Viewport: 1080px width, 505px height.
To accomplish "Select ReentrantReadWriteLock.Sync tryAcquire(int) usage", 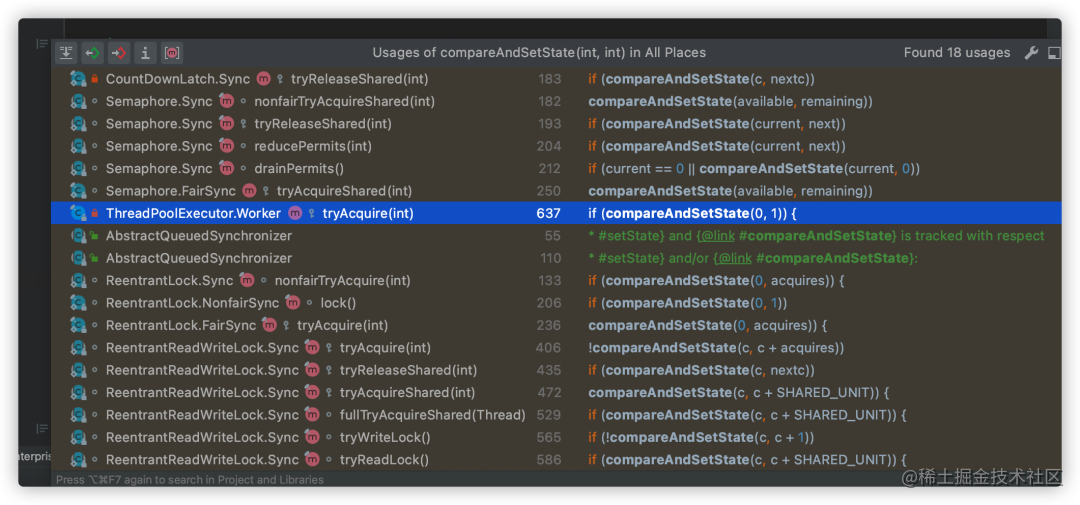I will [556, 348].
